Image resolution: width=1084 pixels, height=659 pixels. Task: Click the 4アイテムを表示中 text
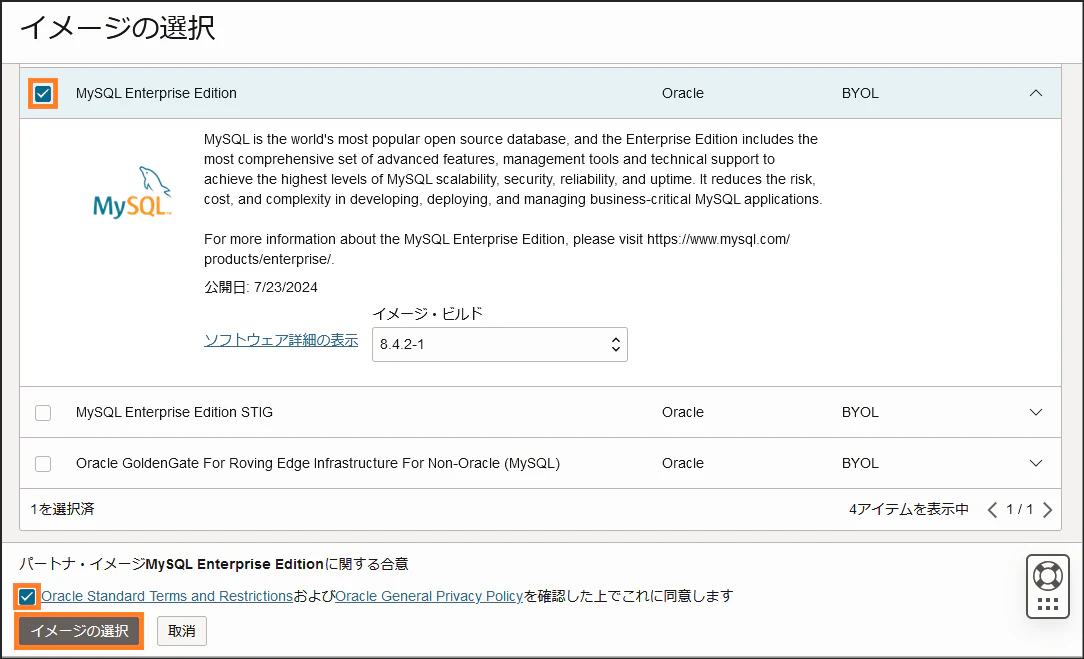point(908,509)
